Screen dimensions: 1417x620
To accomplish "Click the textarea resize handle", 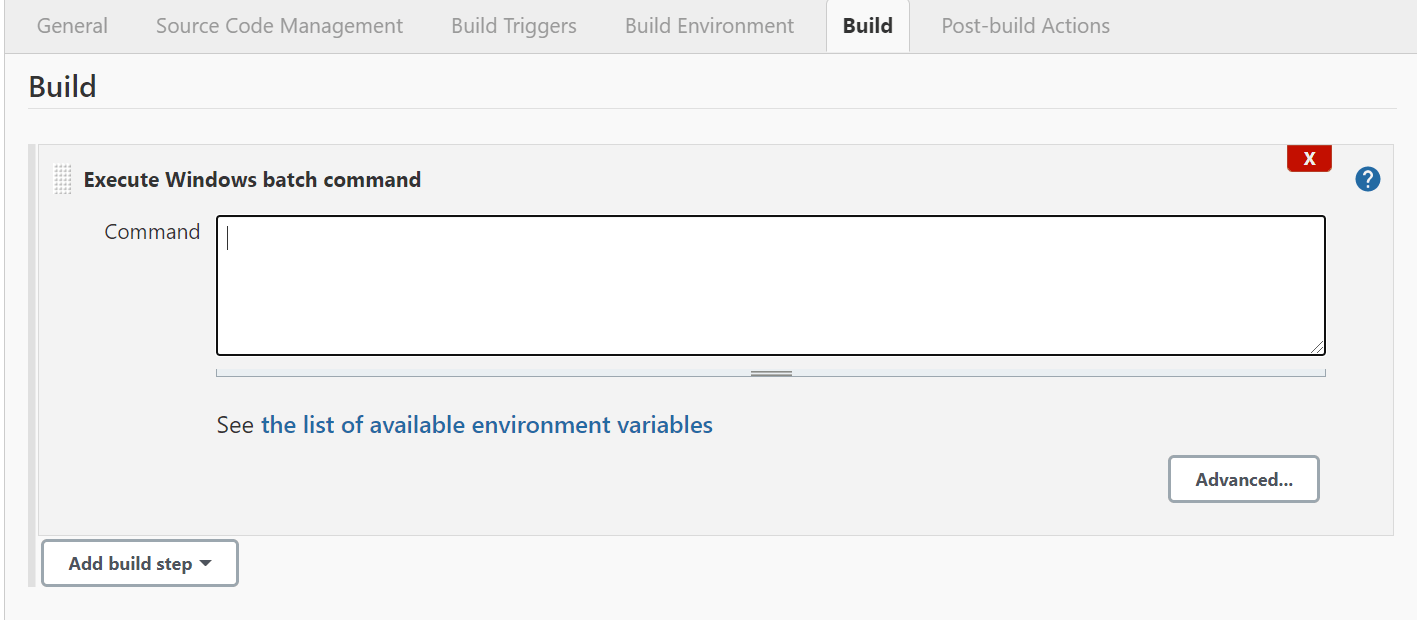I will (1318, 348).
